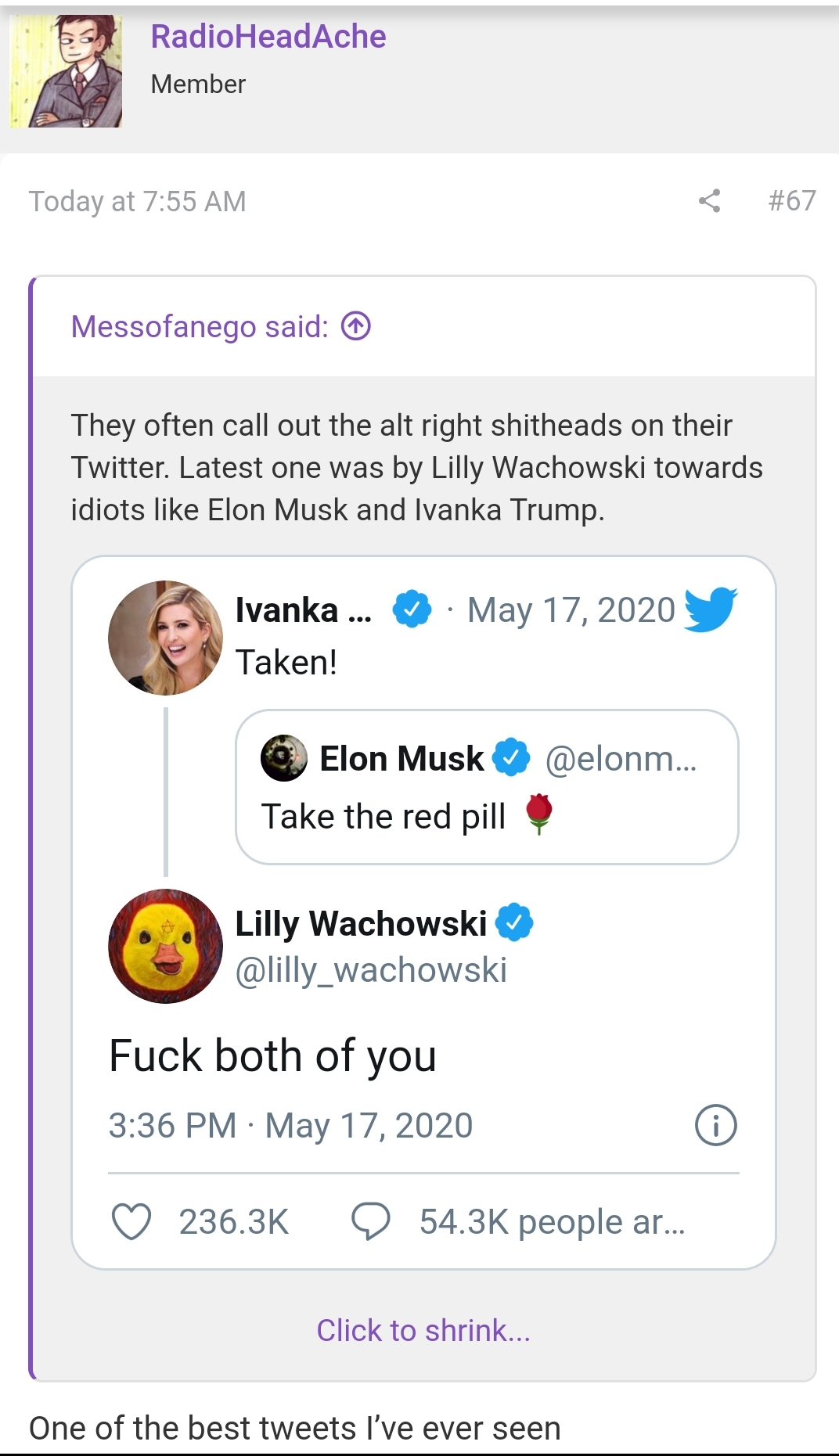View the 54.3K people replies link
The image size is (839, 1456).
click(553, 1222)
